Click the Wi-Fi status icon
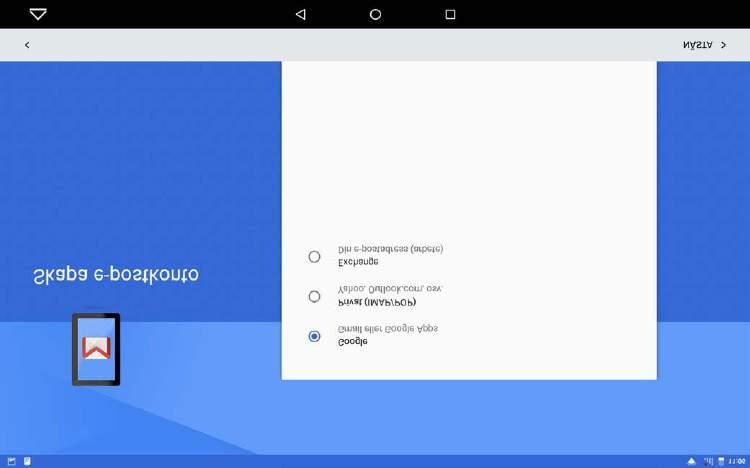 [x=692, y=461]
